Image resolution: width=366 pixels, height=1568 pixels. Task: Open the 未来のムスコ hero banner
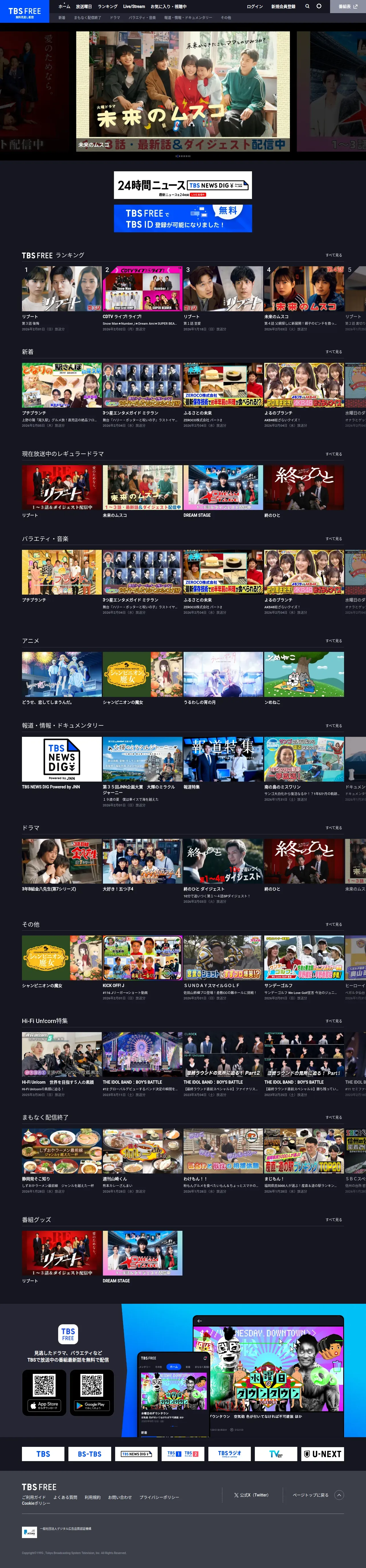coord(183,91)
